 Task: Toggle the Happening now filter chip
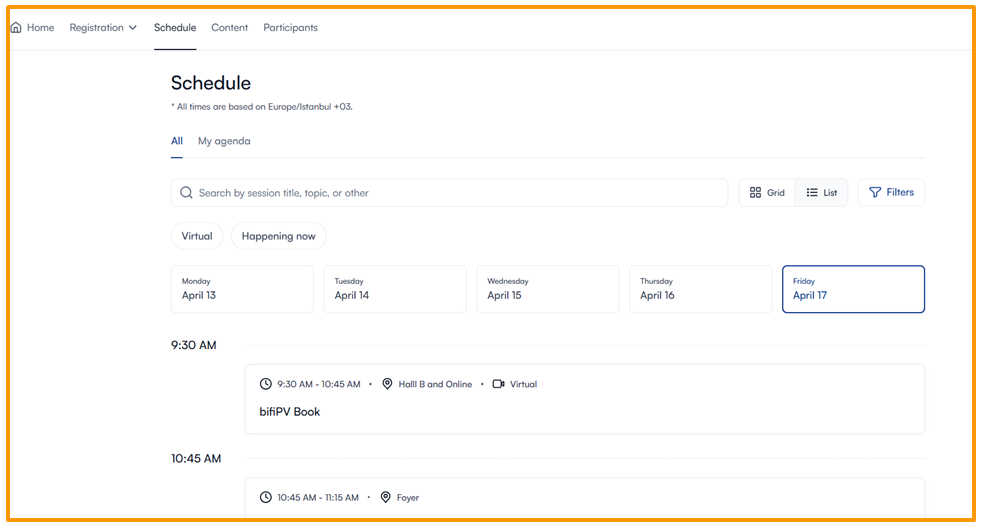point(278,236)
